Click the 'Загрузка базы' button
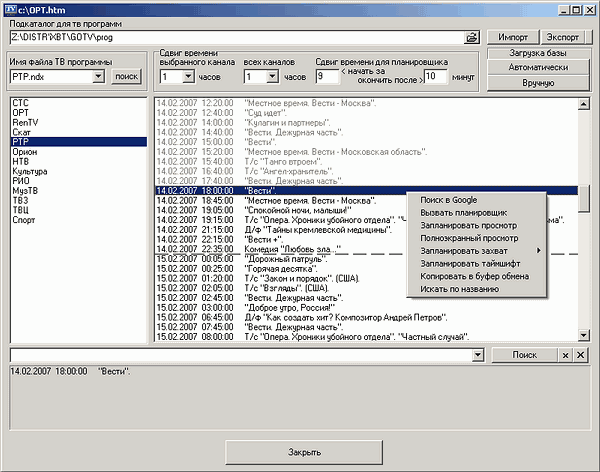 538,54
